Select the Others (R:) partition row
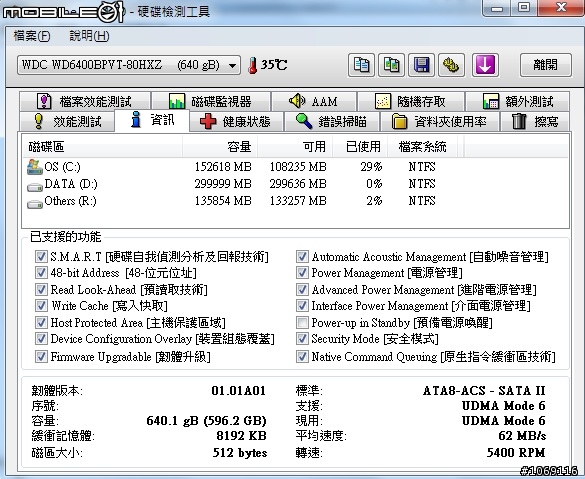Viewport: 585px width, 479px height. point(295,201)
